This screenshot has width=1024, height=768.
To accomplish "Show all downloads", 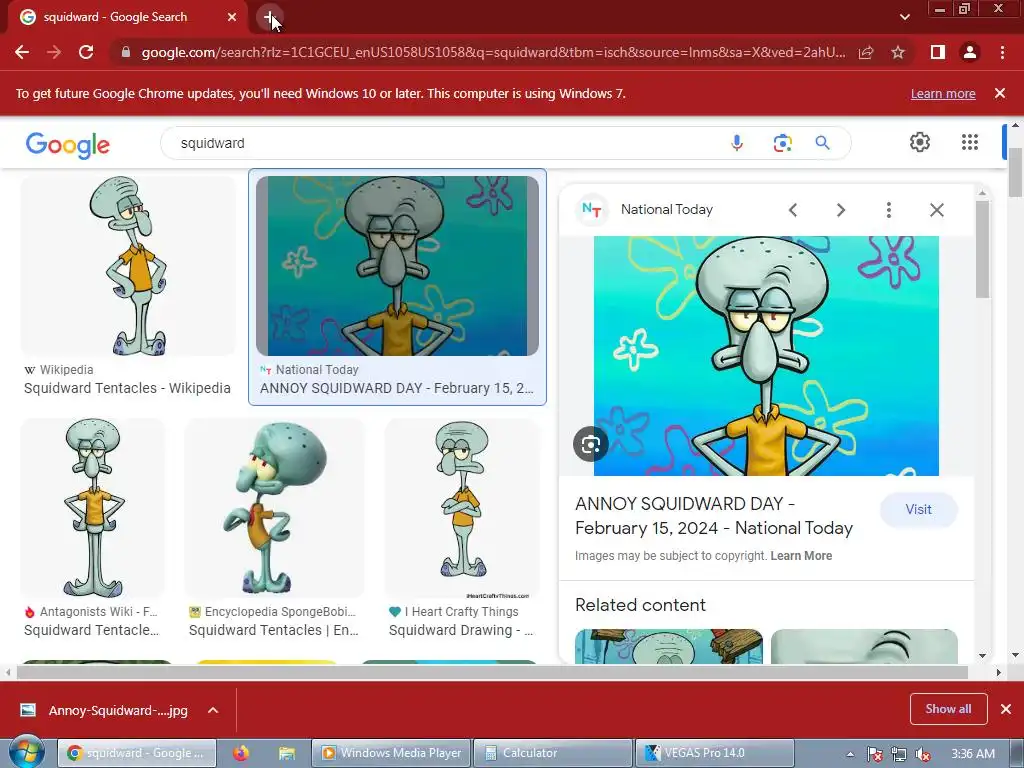I will (948, 709).
